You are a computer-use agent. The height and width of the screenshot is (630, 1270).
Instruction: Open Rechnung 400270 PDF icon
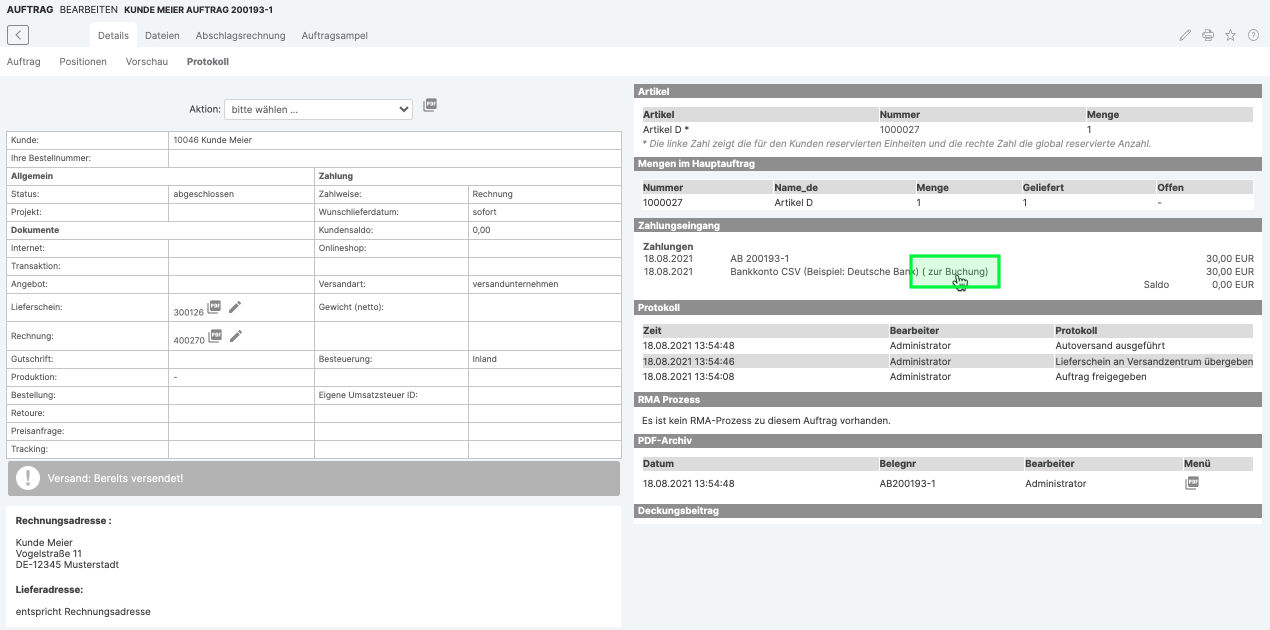[214, 336]
